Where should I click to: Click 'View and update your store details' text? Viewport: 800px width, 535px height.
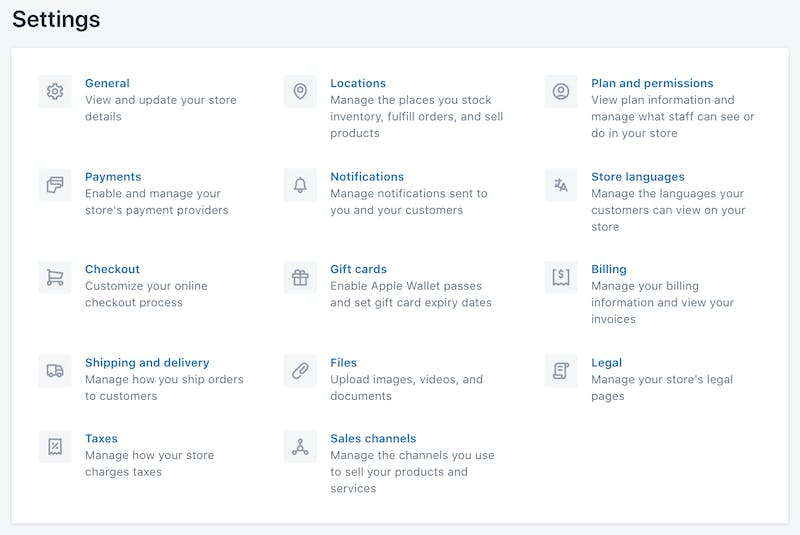coord(161,108)
